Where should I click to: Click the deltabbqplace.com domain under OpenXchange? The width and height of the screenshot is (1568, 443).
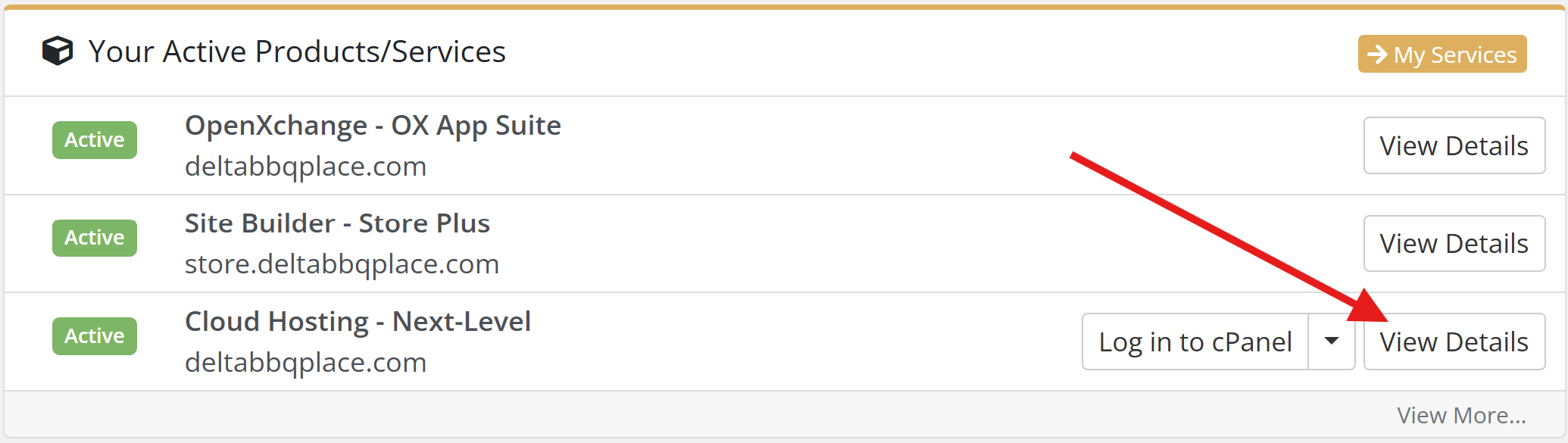[x=306, y=167]
